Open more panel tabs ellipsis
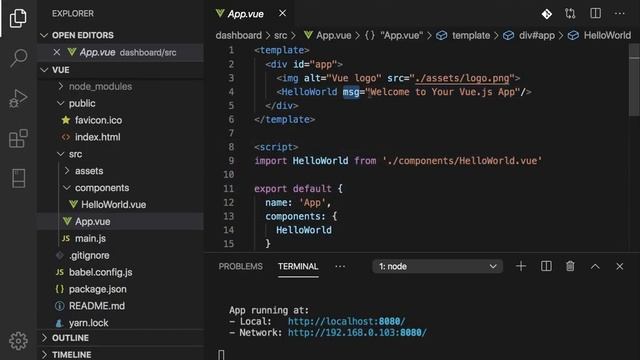 click(x=340, y=267)
